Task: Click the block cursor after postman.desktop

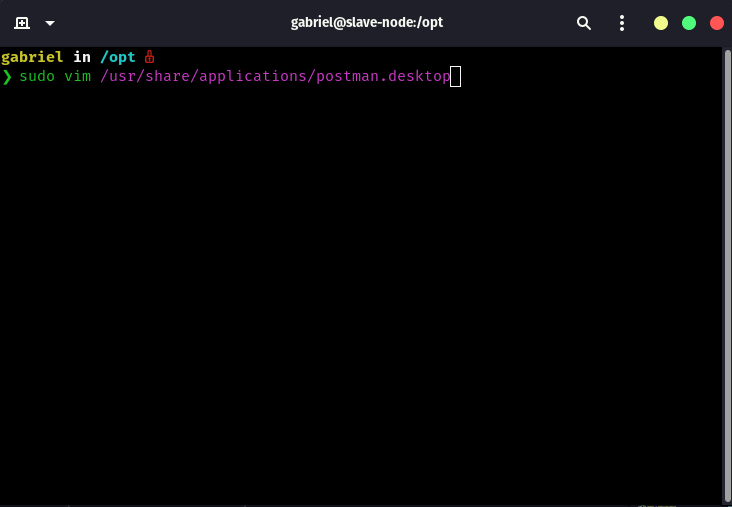Action: point(455,77)
